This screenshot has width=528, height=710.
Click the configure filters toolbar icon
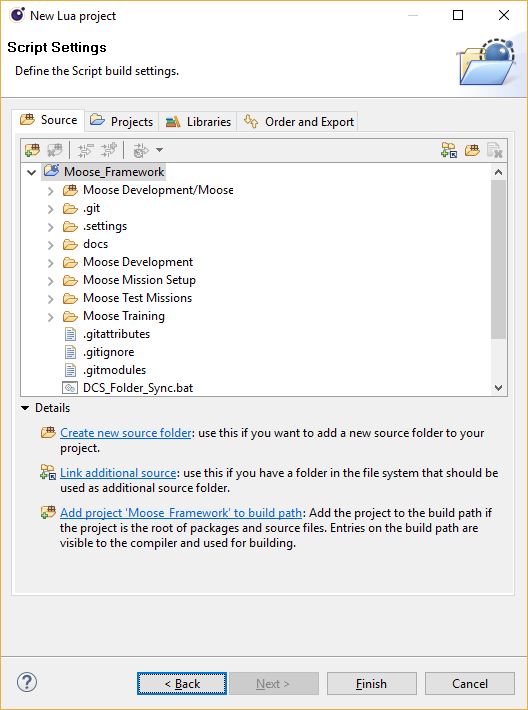click(141, 150)
